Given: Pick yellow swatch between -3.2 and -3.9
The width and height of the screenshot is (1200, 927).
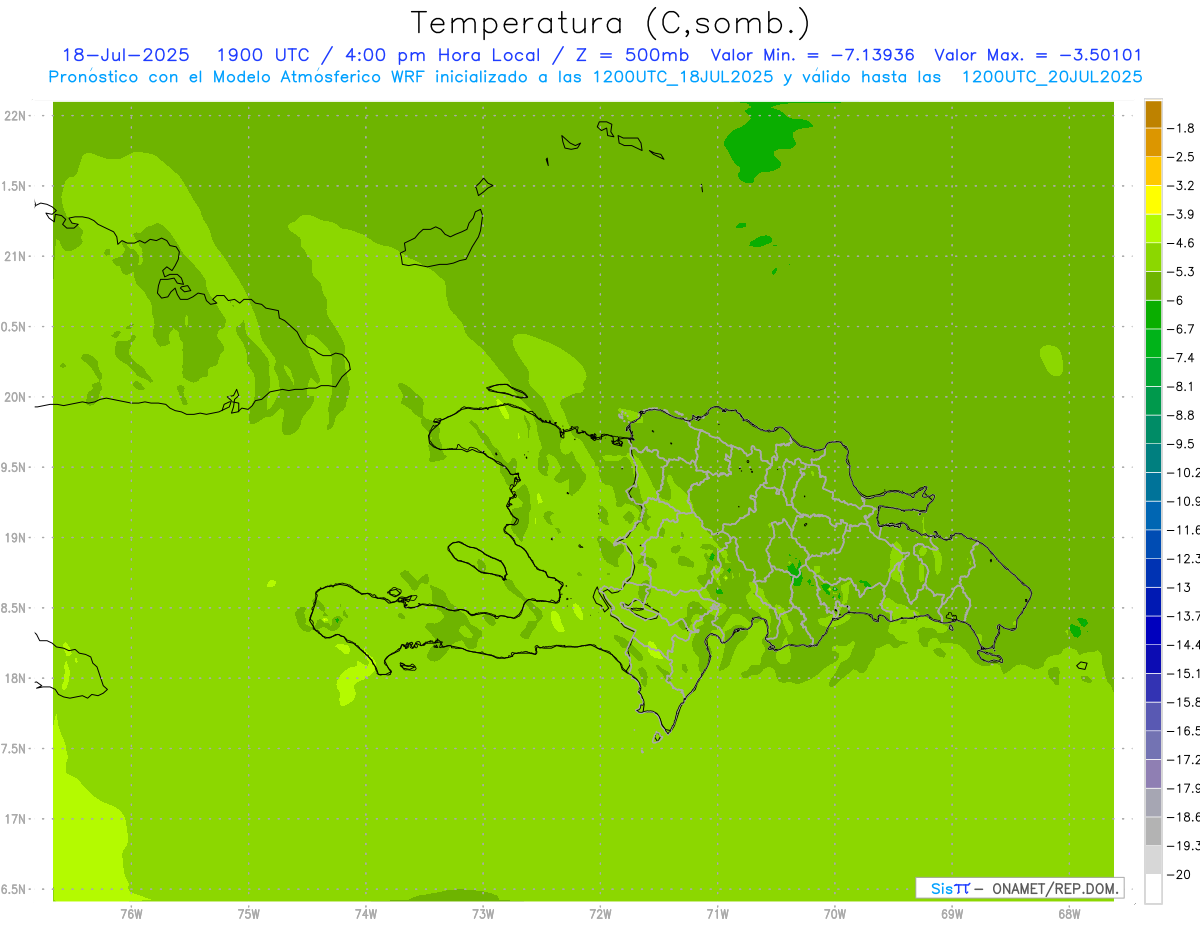Looking at the screenshot, I should coord(1153,200).
